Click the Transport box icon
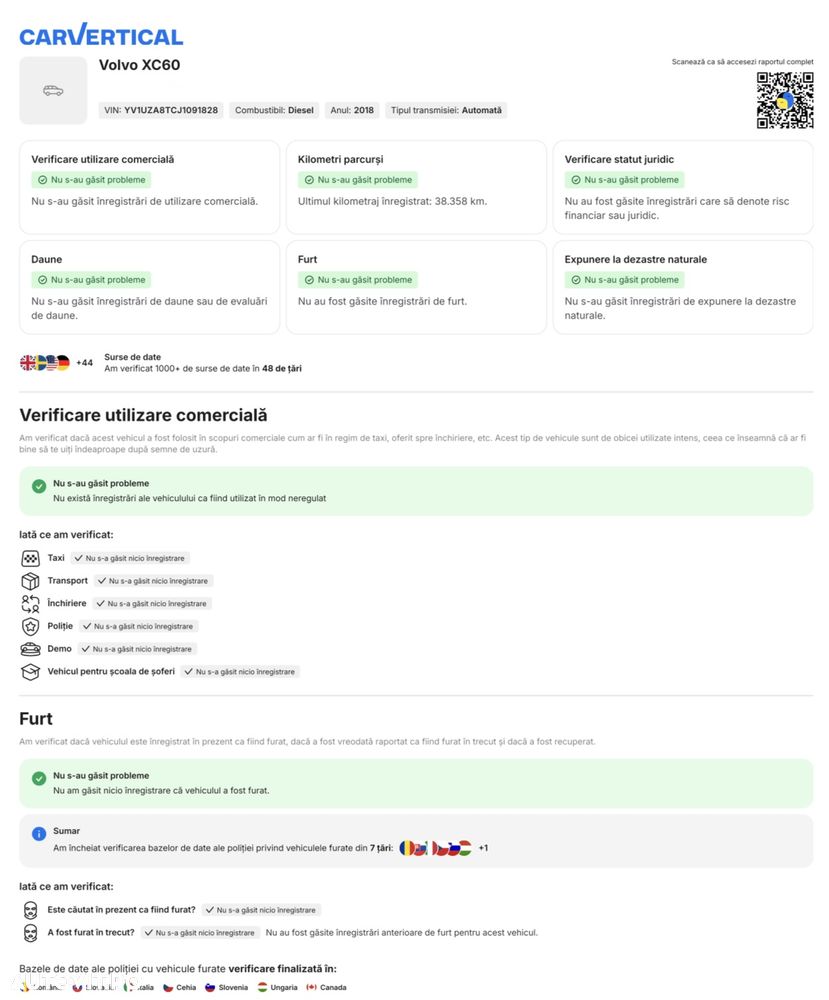The height and width of the screenshot is (1000, 829). pos(31,581)
